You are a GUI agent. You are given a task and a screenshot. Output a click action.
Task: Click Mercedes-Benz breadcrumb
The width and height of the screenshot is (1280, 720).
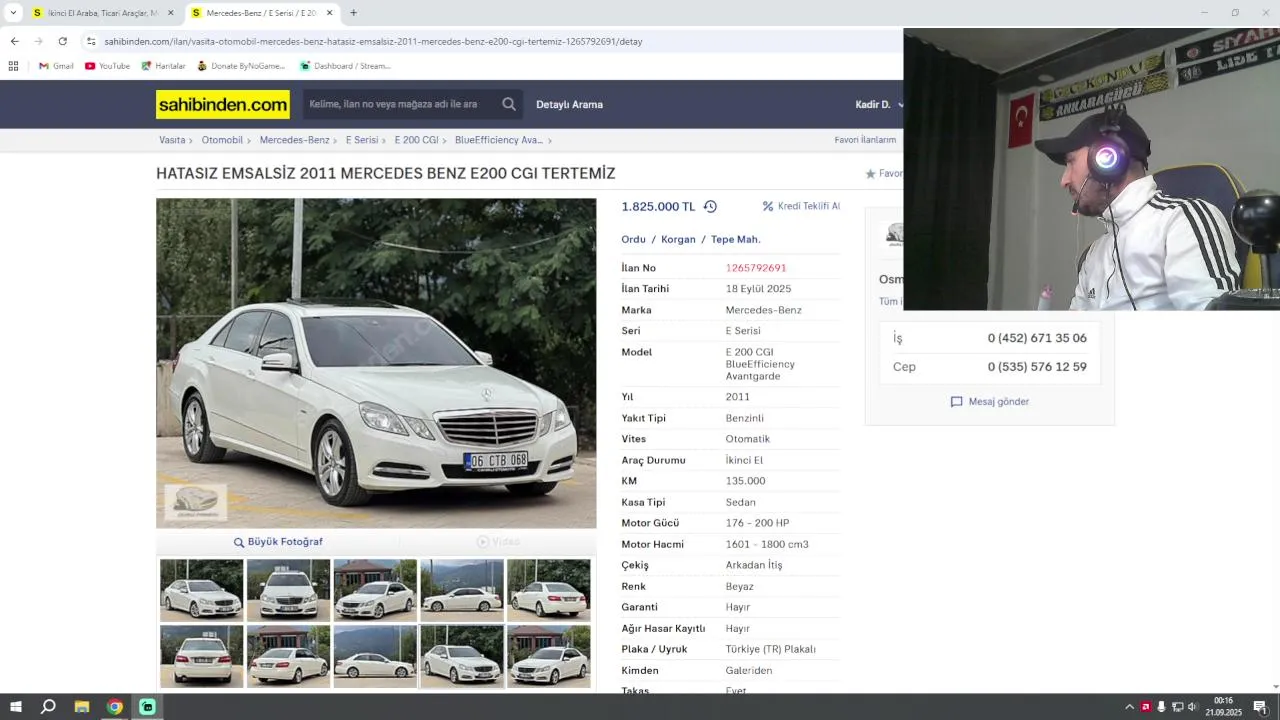(x=294, y=140)
